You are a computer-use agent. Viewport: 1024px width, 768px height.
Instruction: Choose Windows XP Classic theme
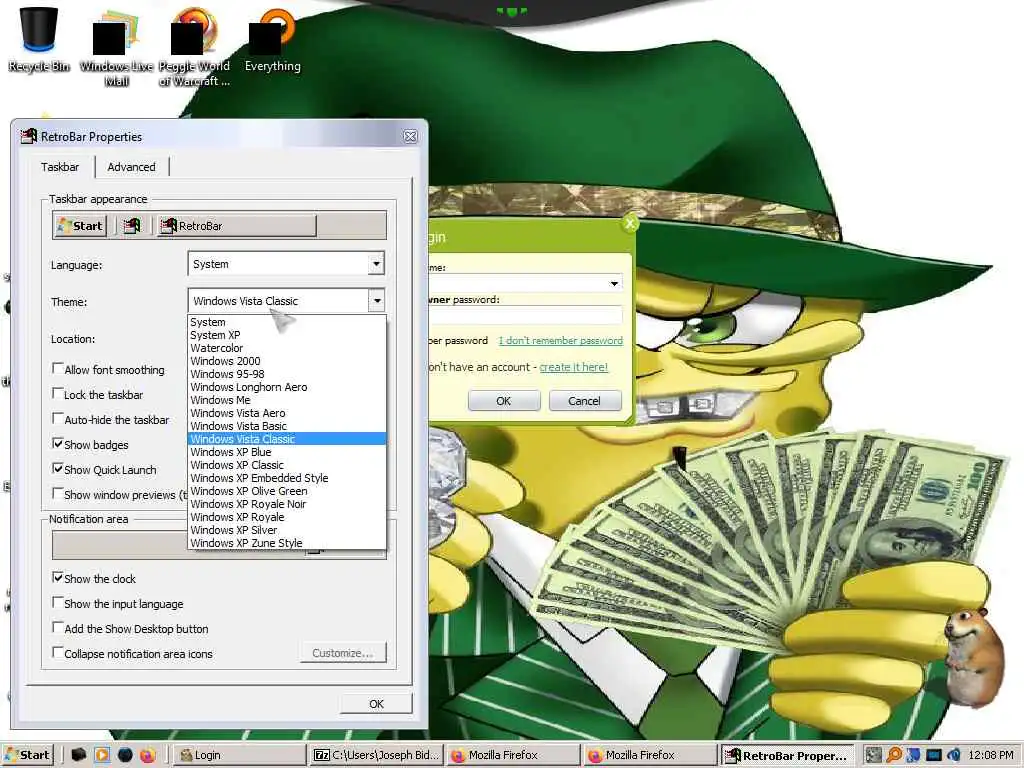287,465
